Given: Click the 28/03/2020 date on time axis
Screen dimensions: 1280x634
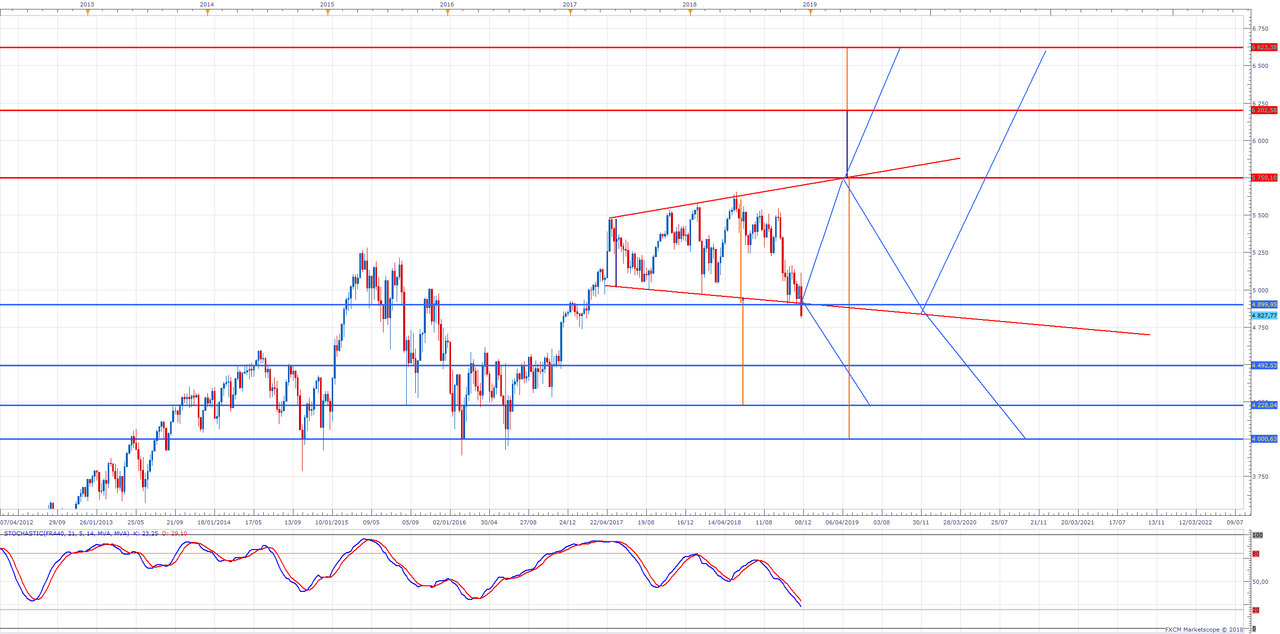Looking at the screenshot, I should [x=960, y=521].
